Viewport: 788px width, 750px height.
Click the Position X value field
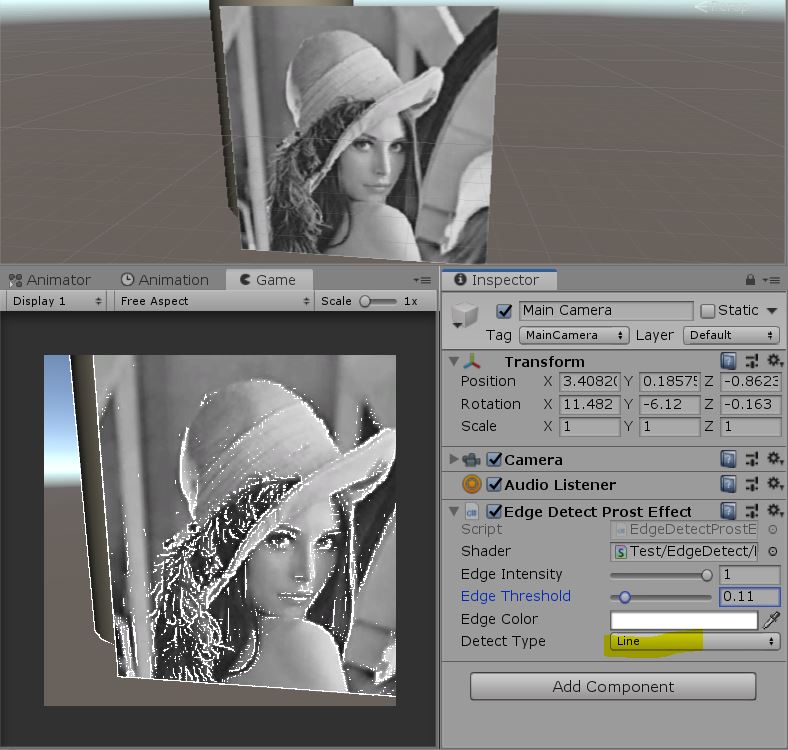pyautogui.click(x=589, y=382)
